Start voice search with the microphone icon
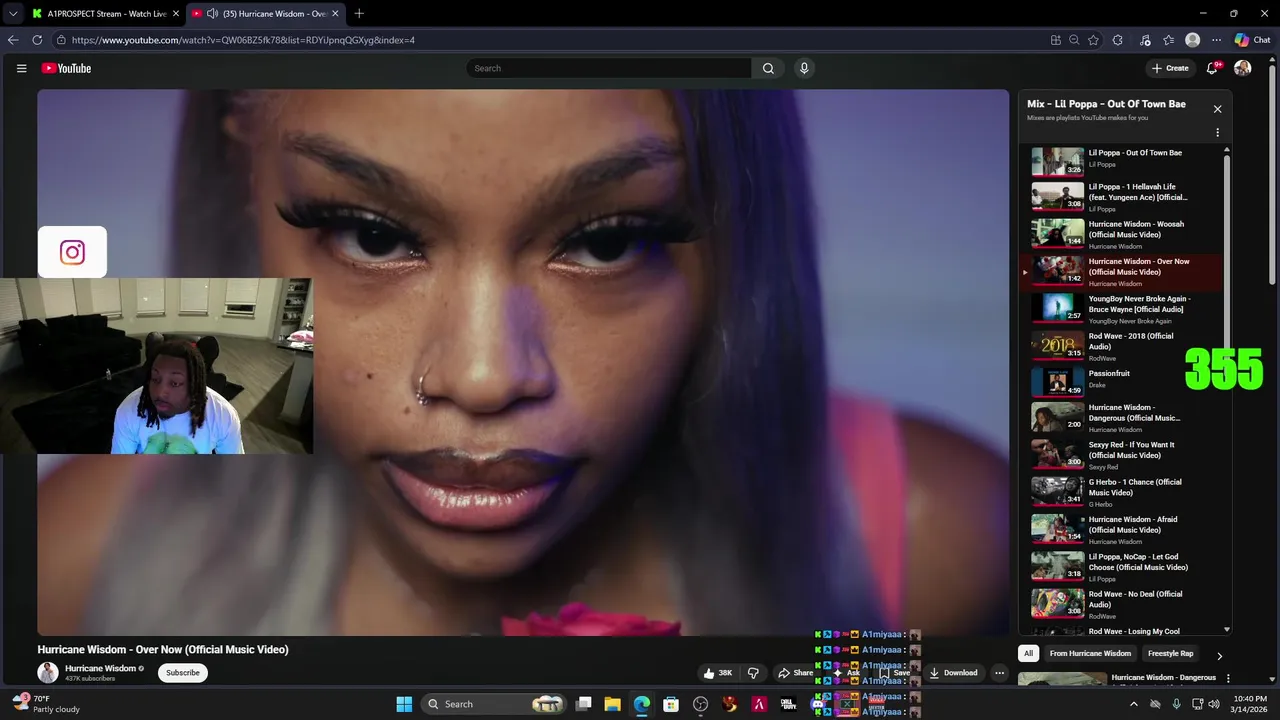Image resolution: width=1280 pixels, height=720 pixels. pos(804,68)
